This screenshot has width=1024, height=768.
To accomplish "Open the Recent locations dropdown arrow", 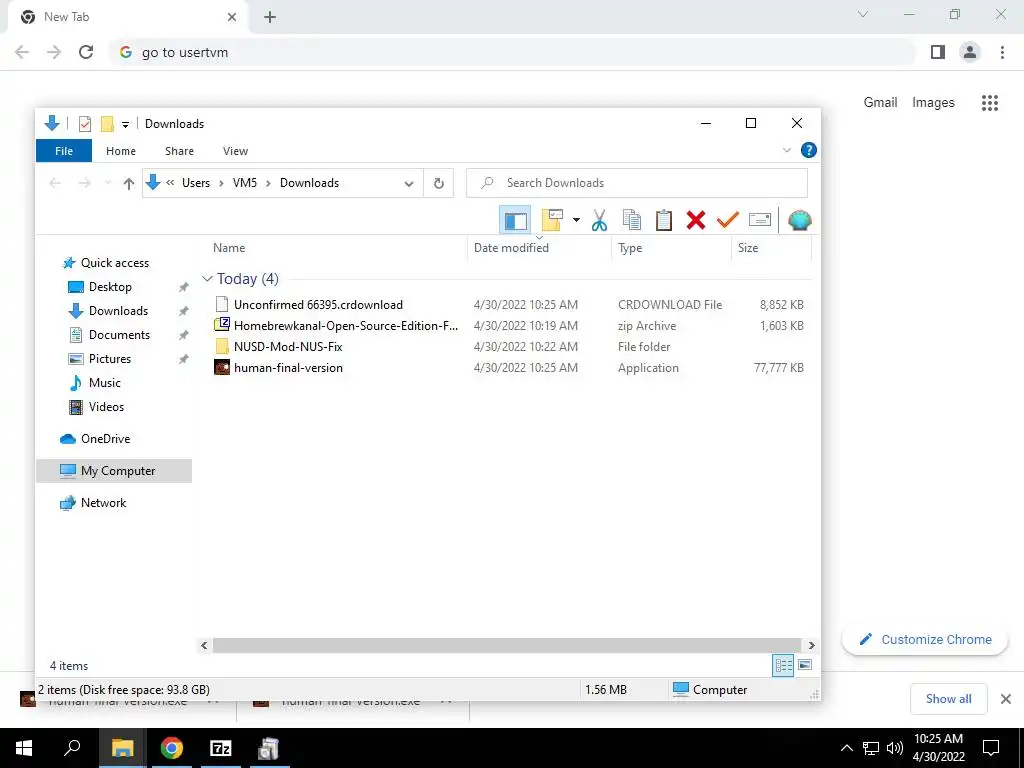I will (108, 184).
